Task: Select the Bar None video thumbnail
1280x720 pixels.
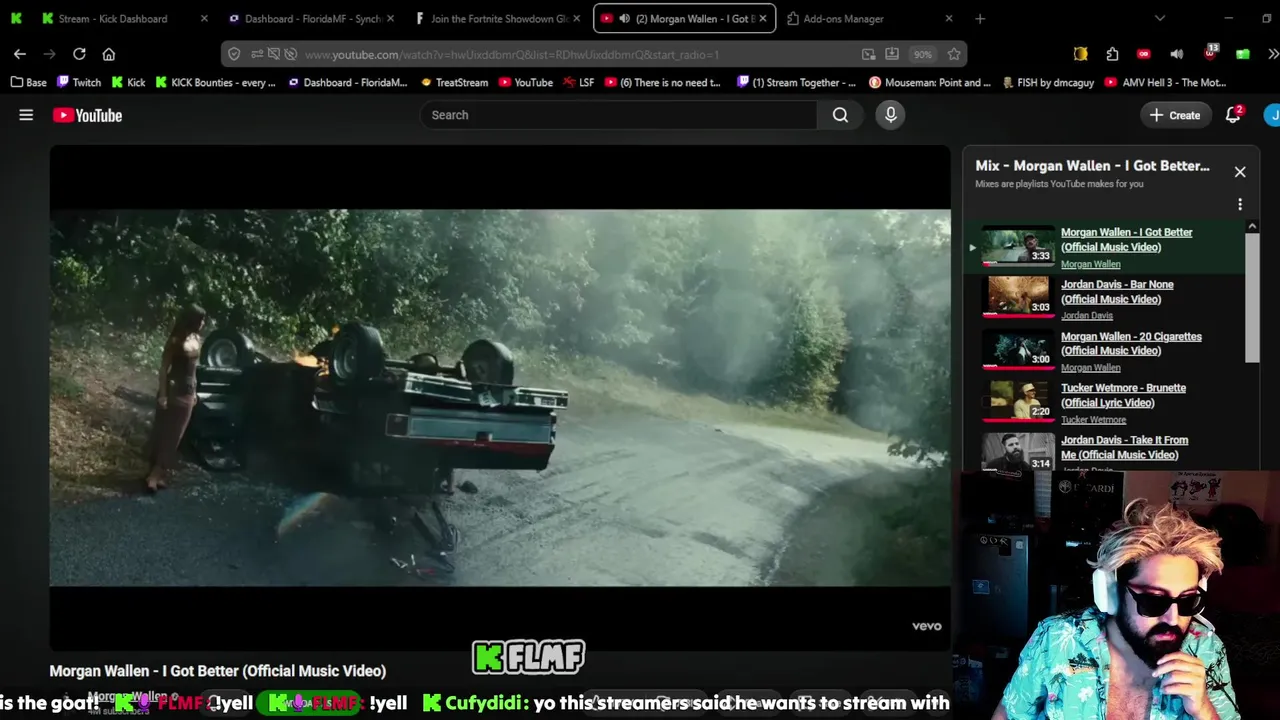Action: [1018, 298]
